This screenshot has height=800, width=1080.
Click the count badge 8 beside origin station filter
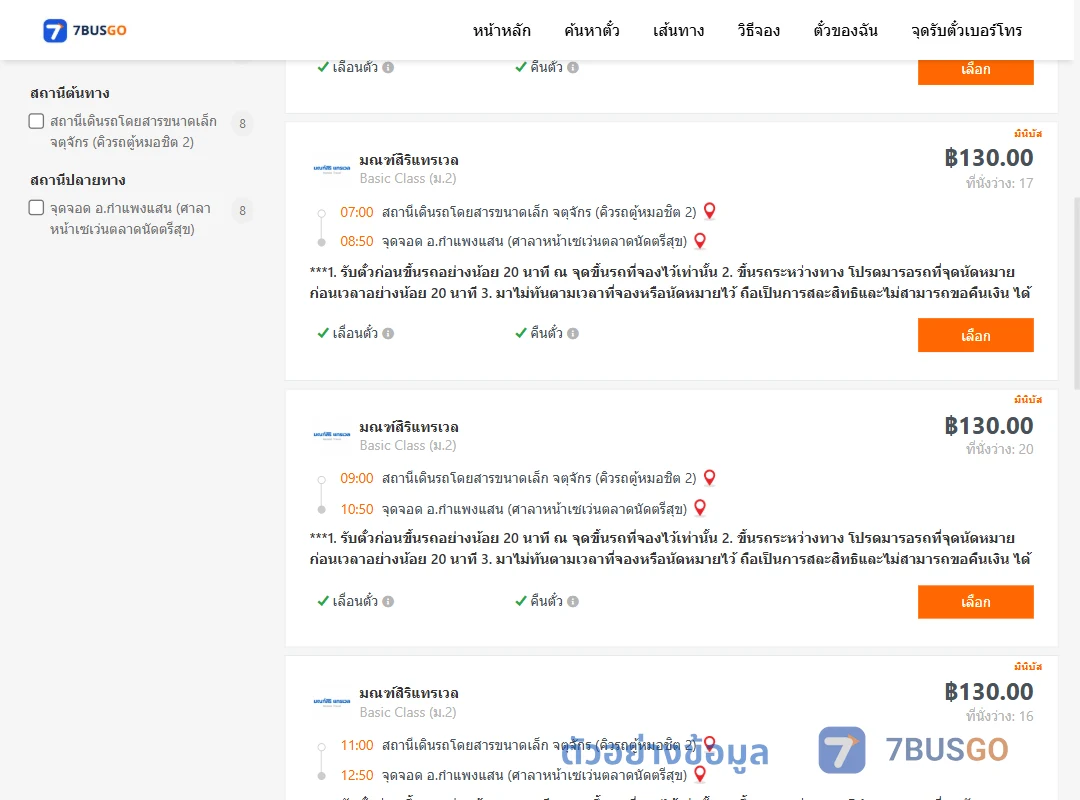point(242,123)
